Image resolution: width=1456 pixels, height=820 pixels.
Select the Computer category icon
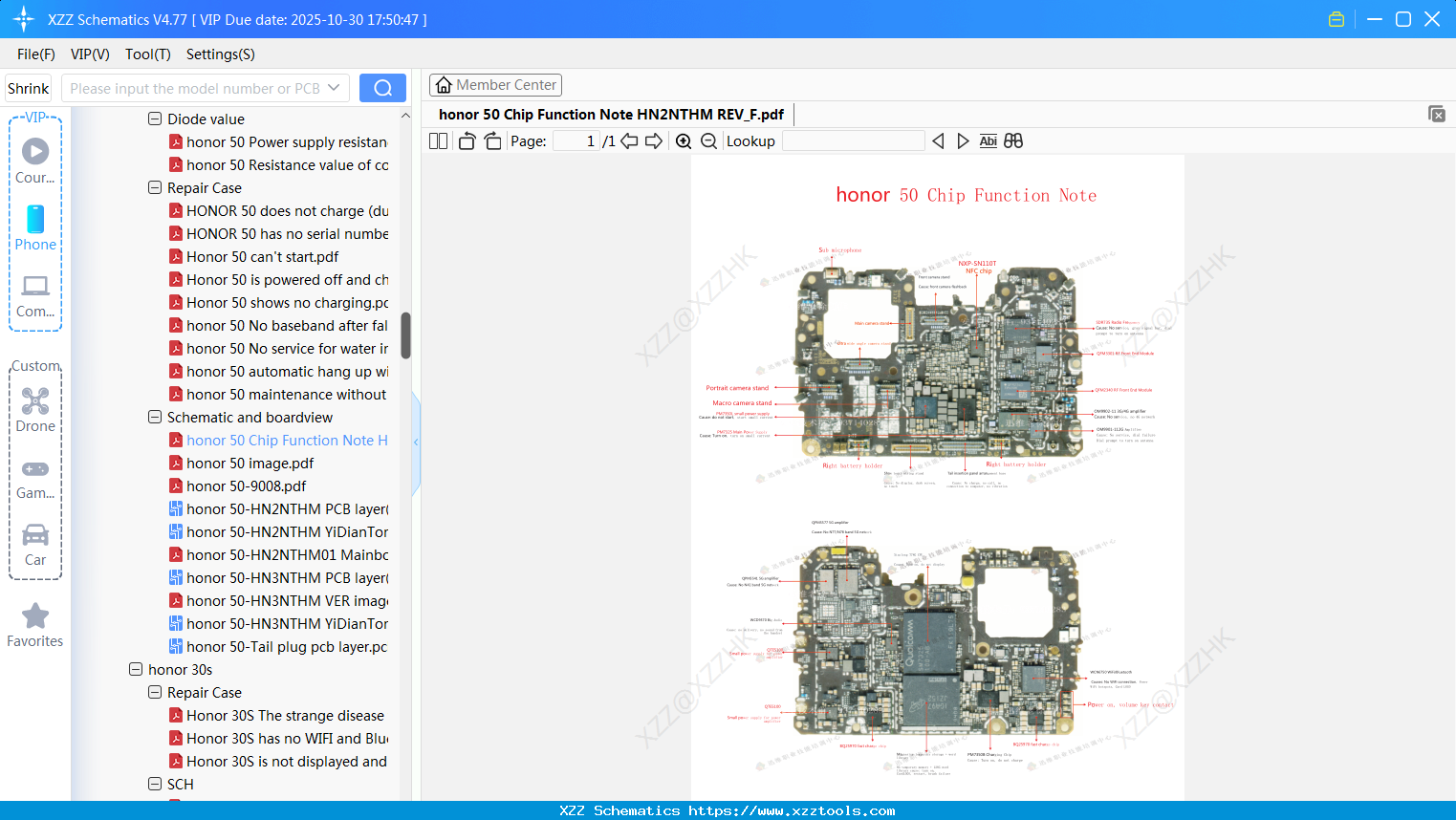coord(35,295)
